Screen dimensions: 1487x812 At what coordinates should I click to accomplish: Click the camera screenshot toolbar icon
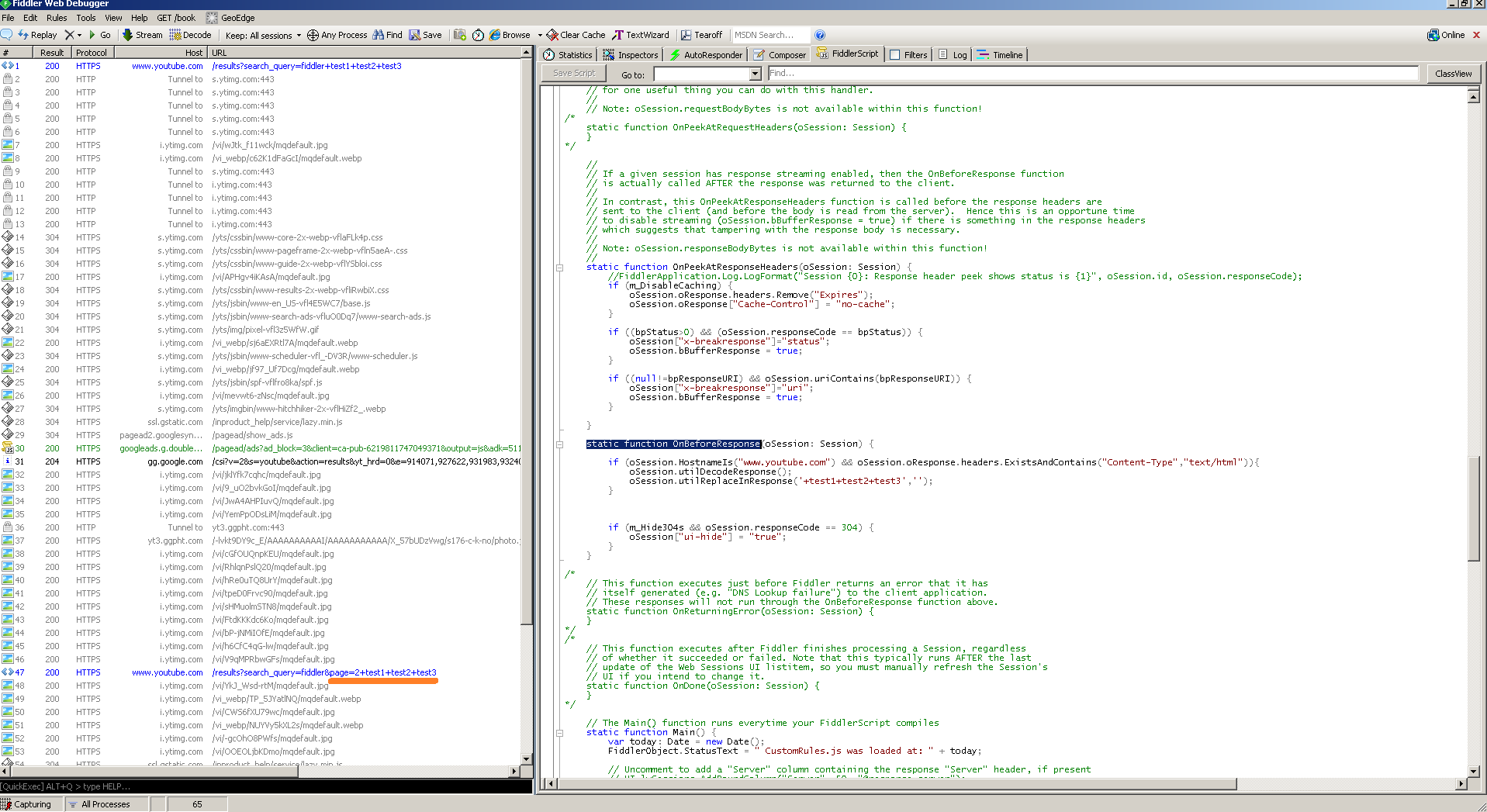tap(460, 35)
